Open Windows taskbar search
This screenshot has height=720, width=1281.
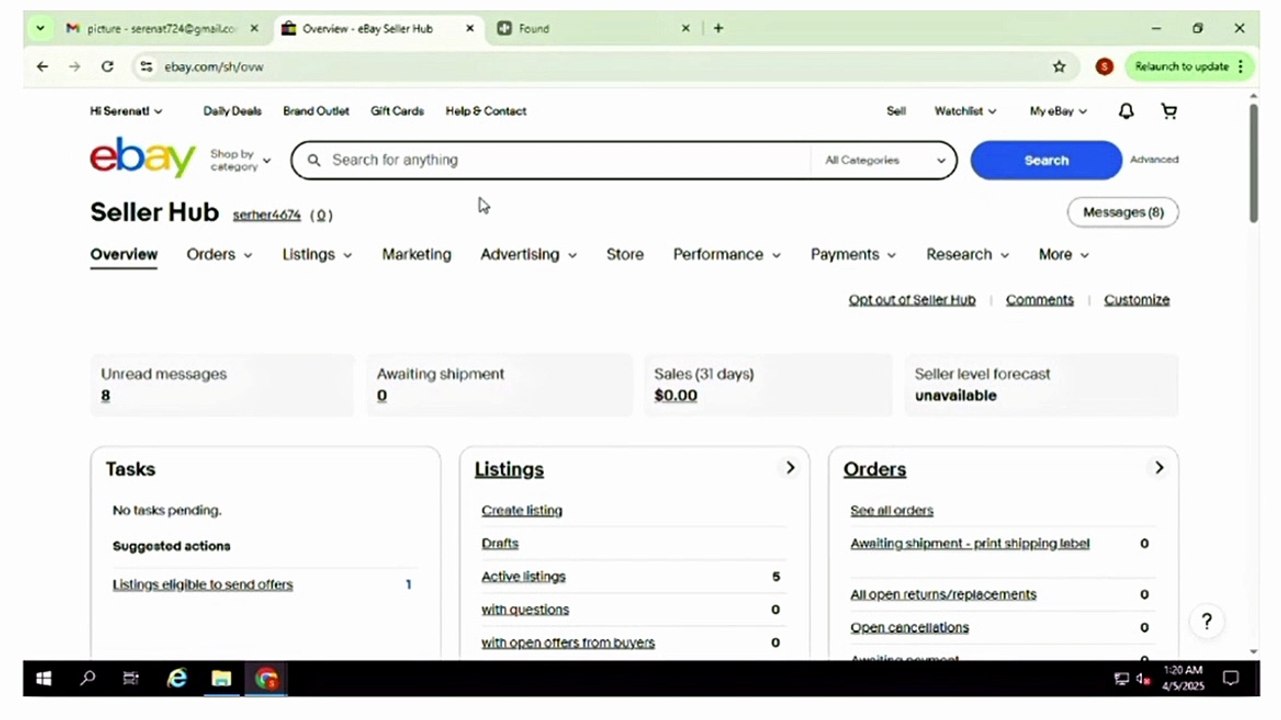[88, 679]
